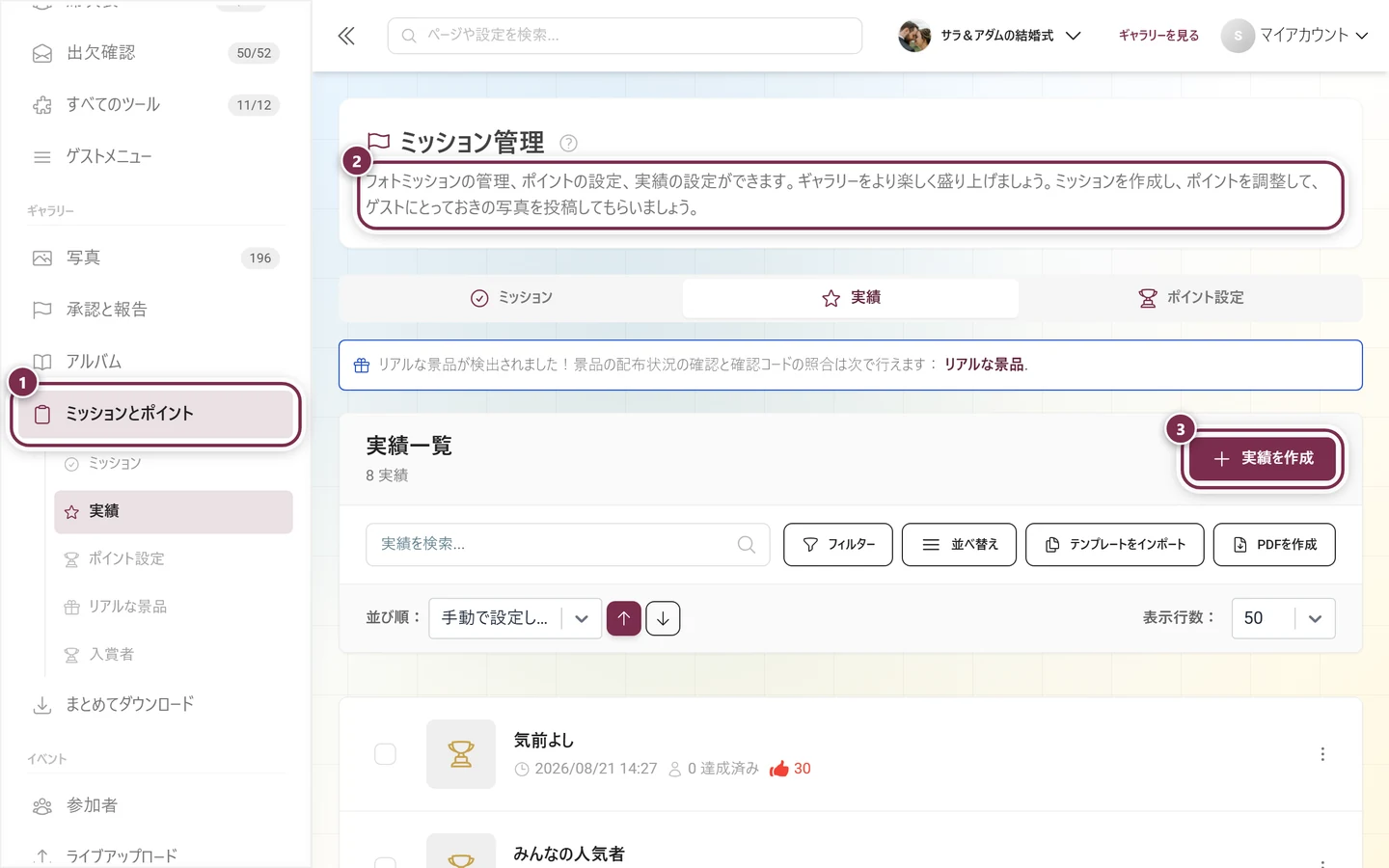Screen dimensions: 1389x868
Task: Select ミッションとポイント in the sidebar
Action: pyautogui.click(x=155, y=414)
